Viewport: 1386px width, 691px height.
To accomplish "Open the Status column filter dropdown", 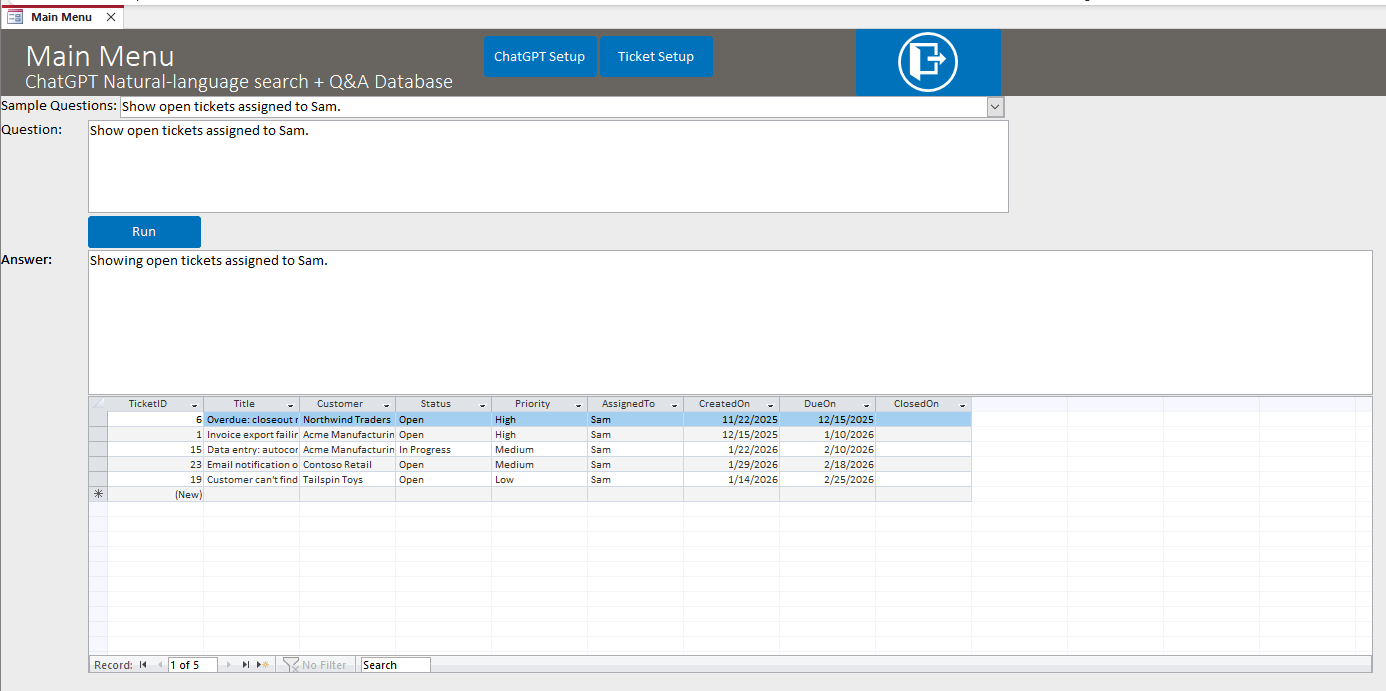I will point(483,405).
